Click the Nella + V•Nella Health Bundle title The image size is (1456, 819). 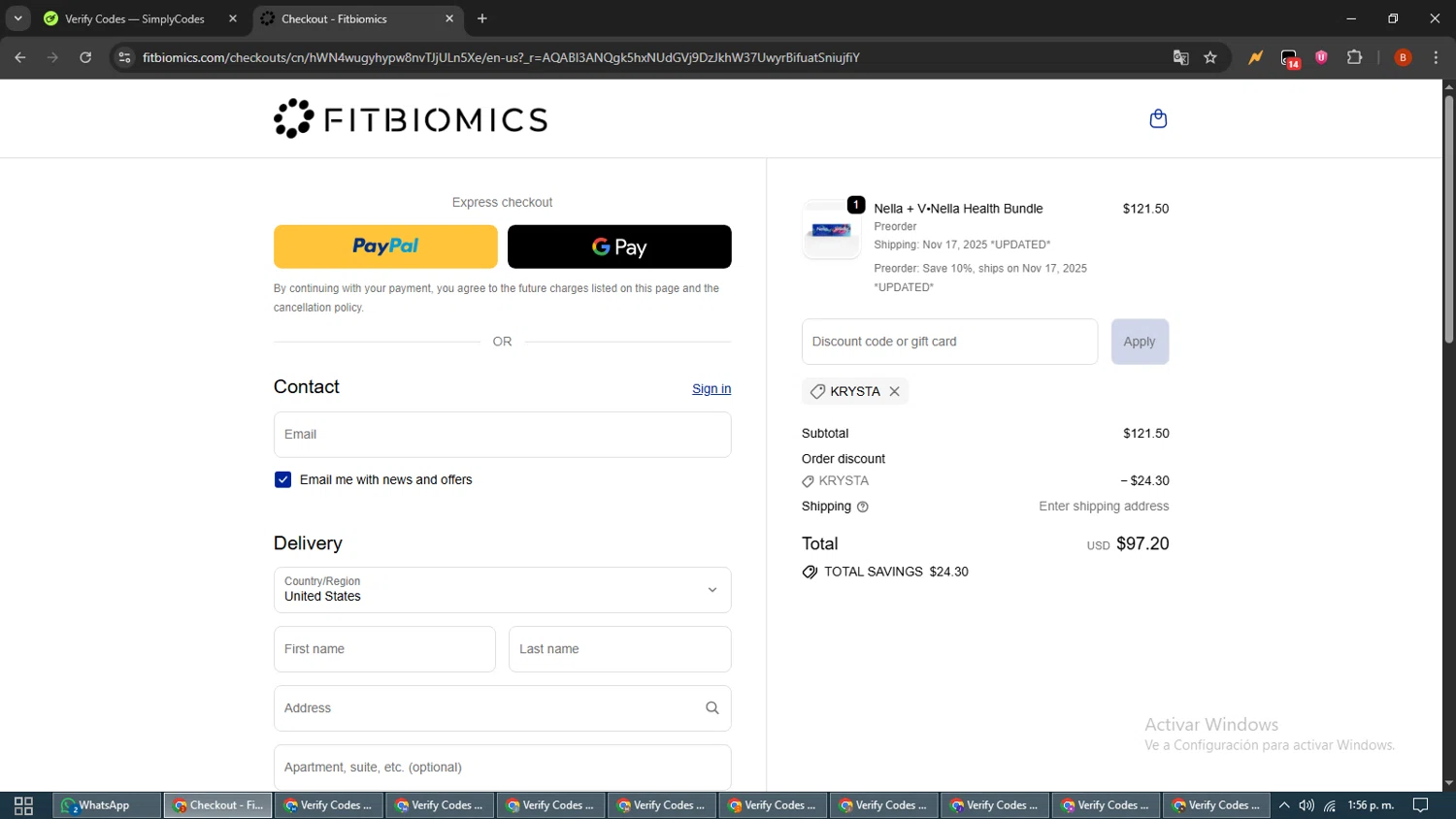[958, 209]
